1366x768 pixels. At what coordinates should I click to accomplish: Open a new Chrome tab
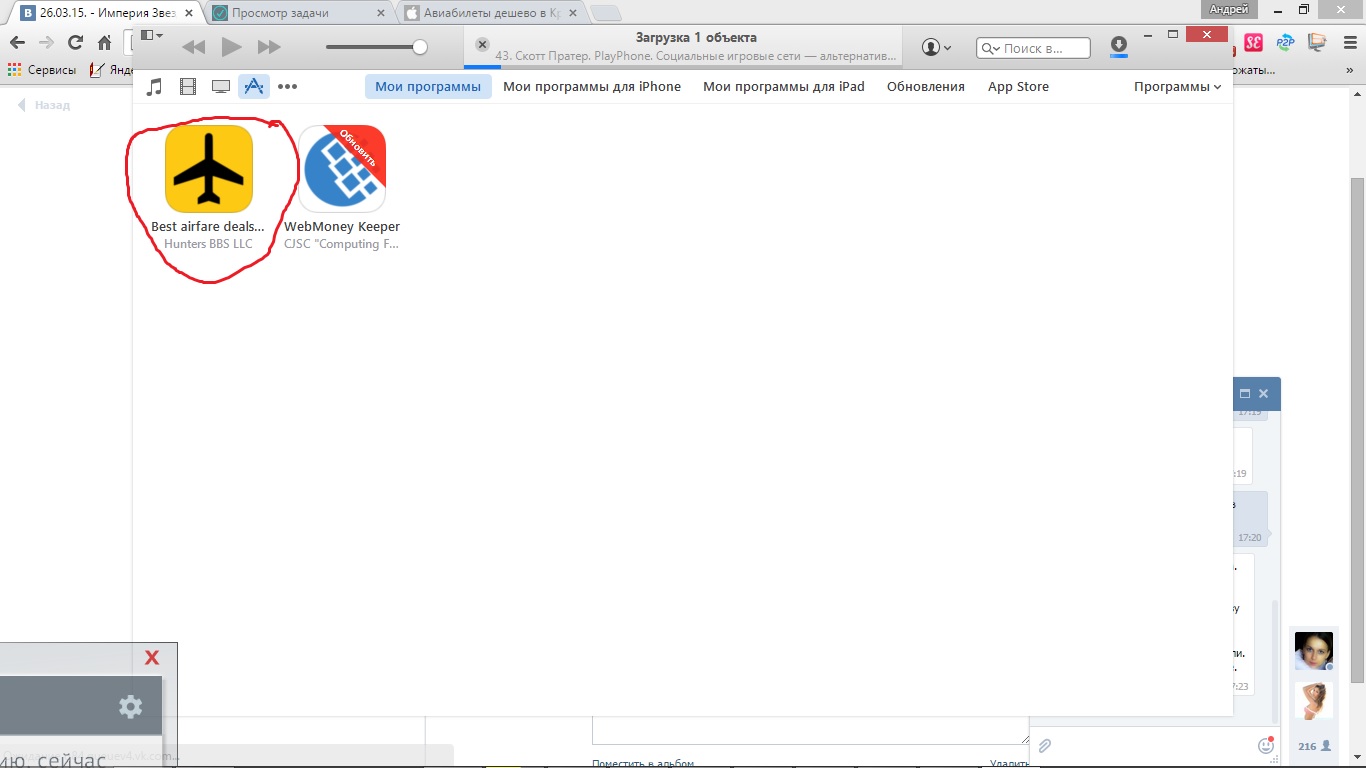click(605, 14)
